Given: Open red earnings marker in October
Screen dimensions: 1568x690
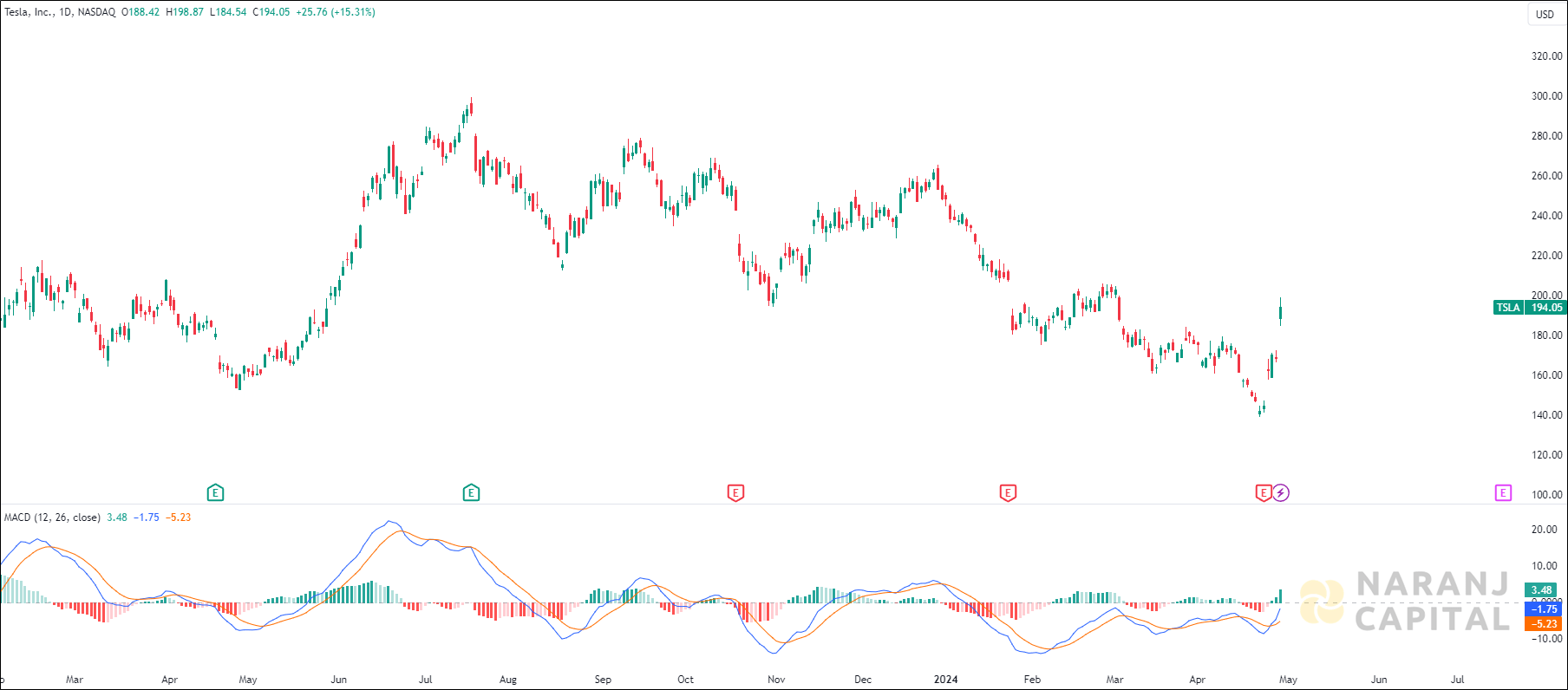Looking at the screenshot, I should coord(735,493).
